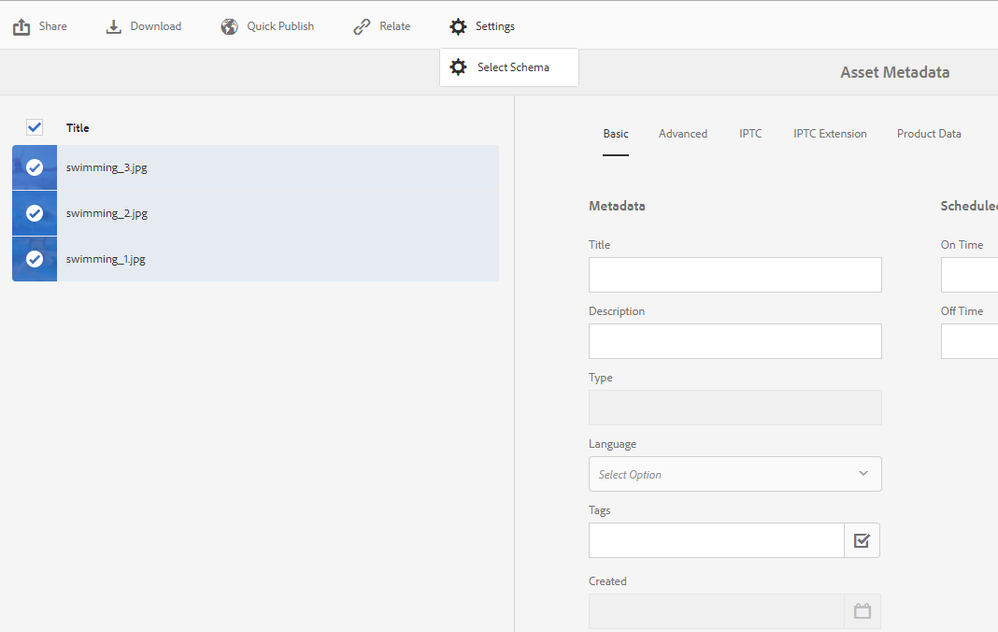This screenshot has height=632, width=998.
Task: Expand the Language Select Option dropdown
Action: pos(720,474)
